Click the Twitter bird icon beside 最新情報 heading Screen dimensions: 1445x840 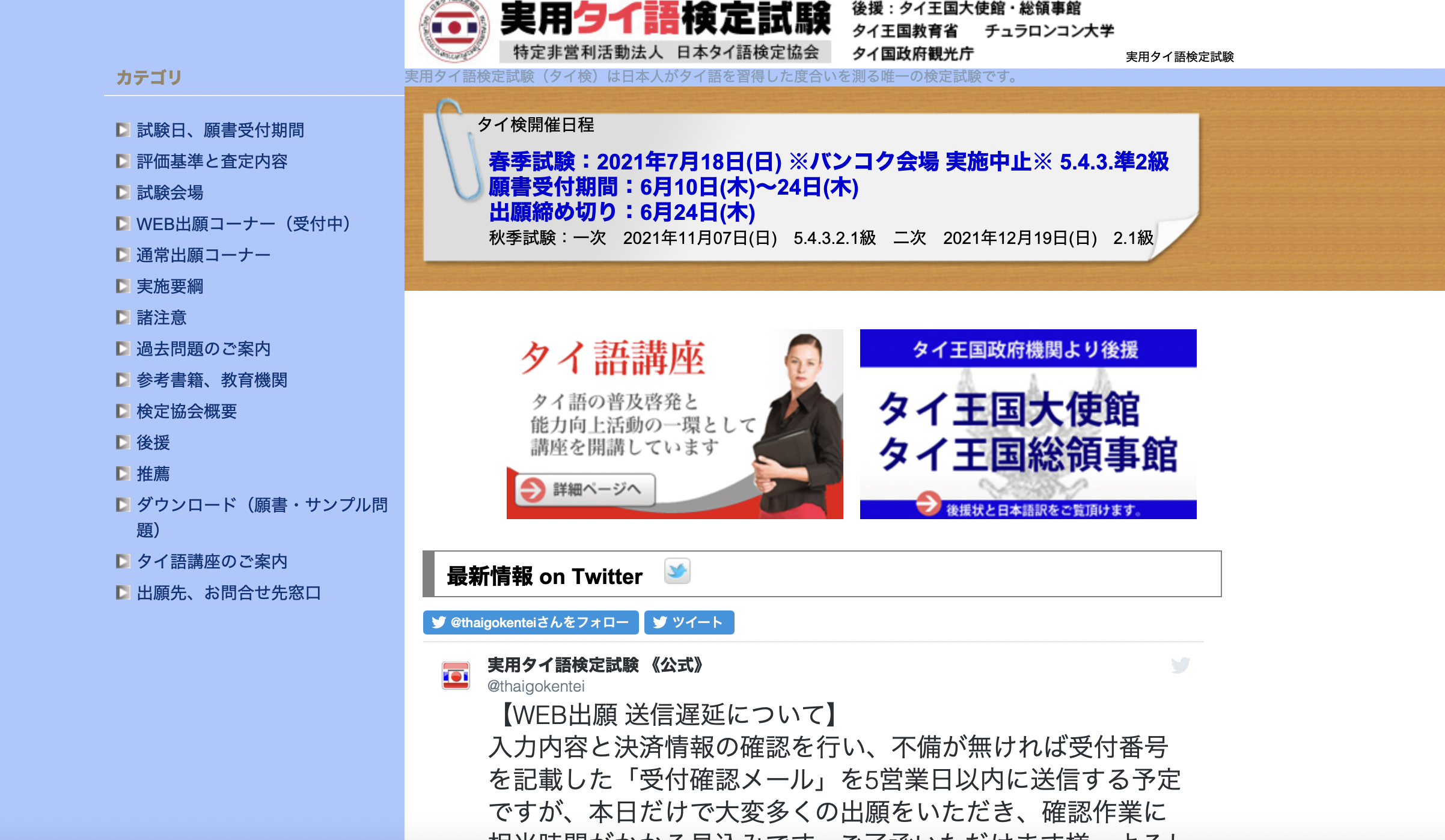click(677, 571)
